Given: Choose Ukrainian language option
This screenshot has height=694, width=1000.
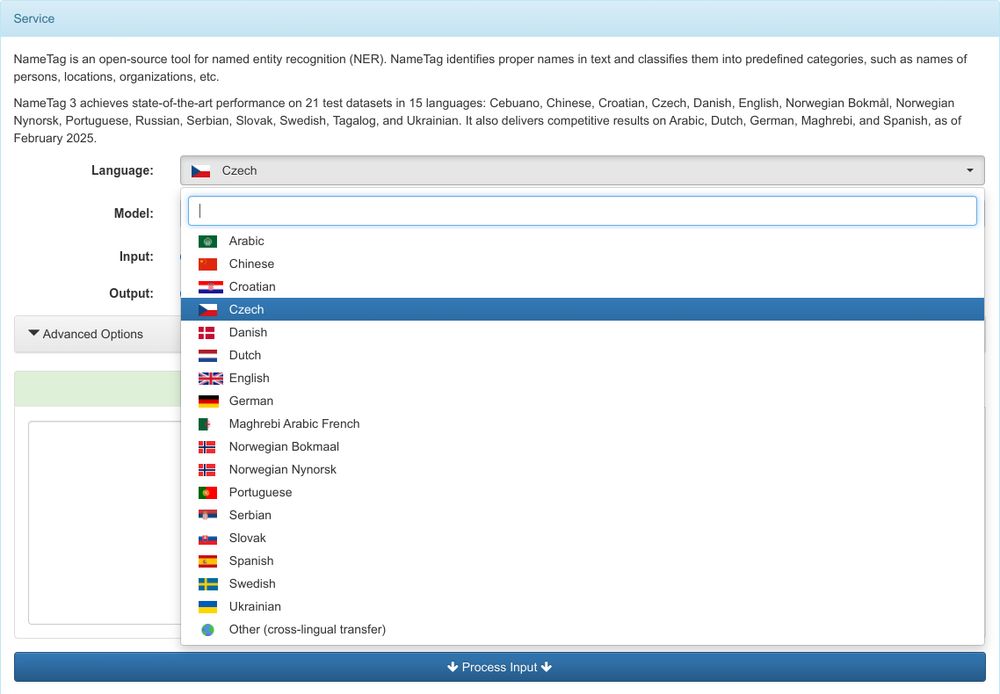Looking at the screenshot, I should (582, 607).
